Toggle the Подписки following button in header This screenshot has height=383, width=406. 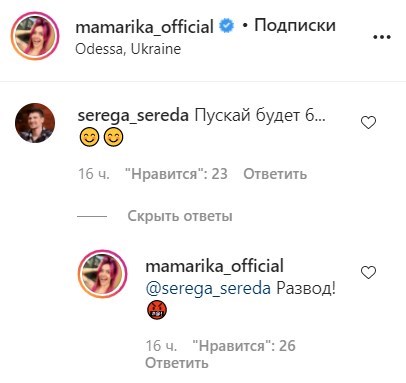pos(295,25)
